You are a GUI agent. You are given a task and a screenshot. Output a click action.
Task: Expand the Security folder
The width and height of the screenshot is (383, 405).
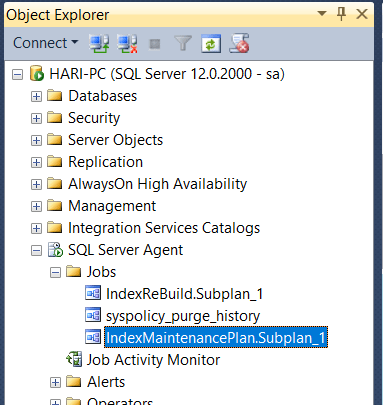click(36, 118)
